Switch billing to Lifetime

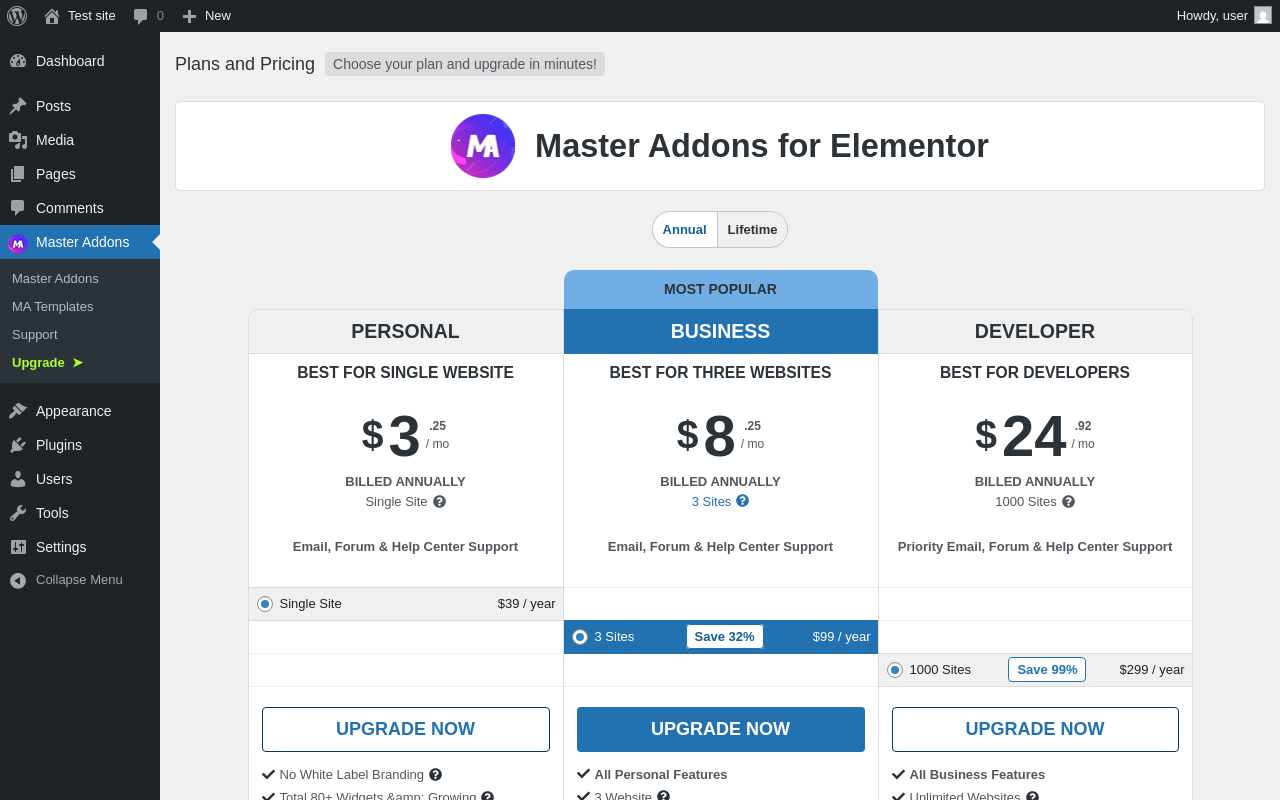click(752, 229)
